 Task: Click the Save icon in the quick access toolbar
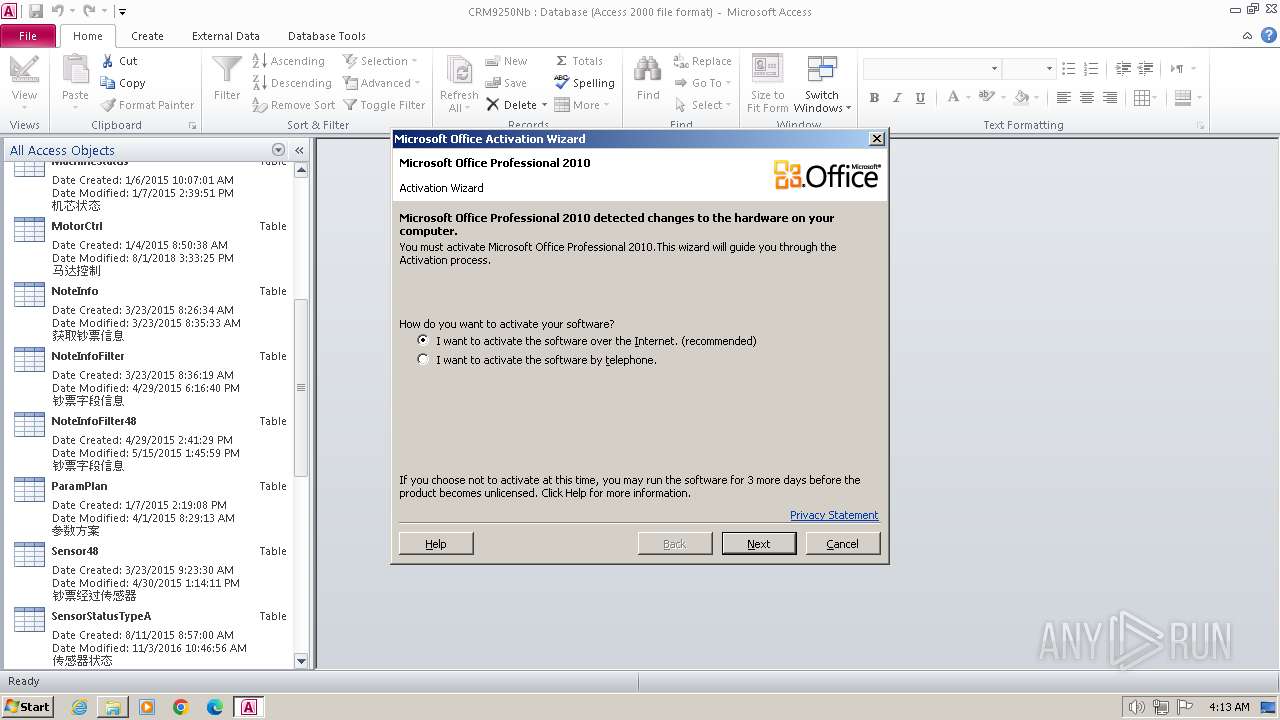tap(36, 11)
